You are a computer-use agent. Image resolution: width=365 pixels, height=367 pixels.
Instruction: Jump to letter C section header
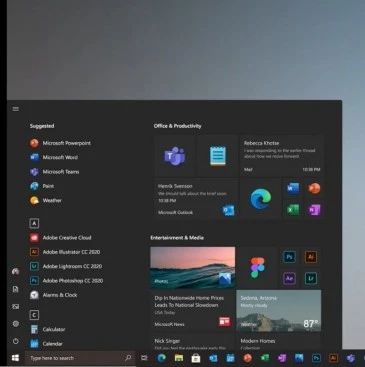click(x=34, y=315)
